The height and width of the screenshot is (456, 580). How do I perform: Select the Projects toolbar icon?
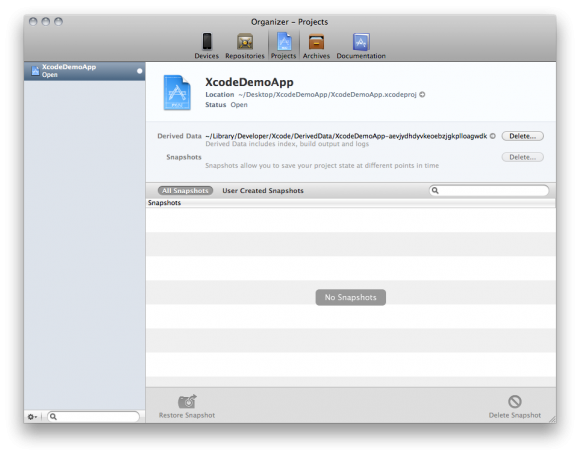284,41
